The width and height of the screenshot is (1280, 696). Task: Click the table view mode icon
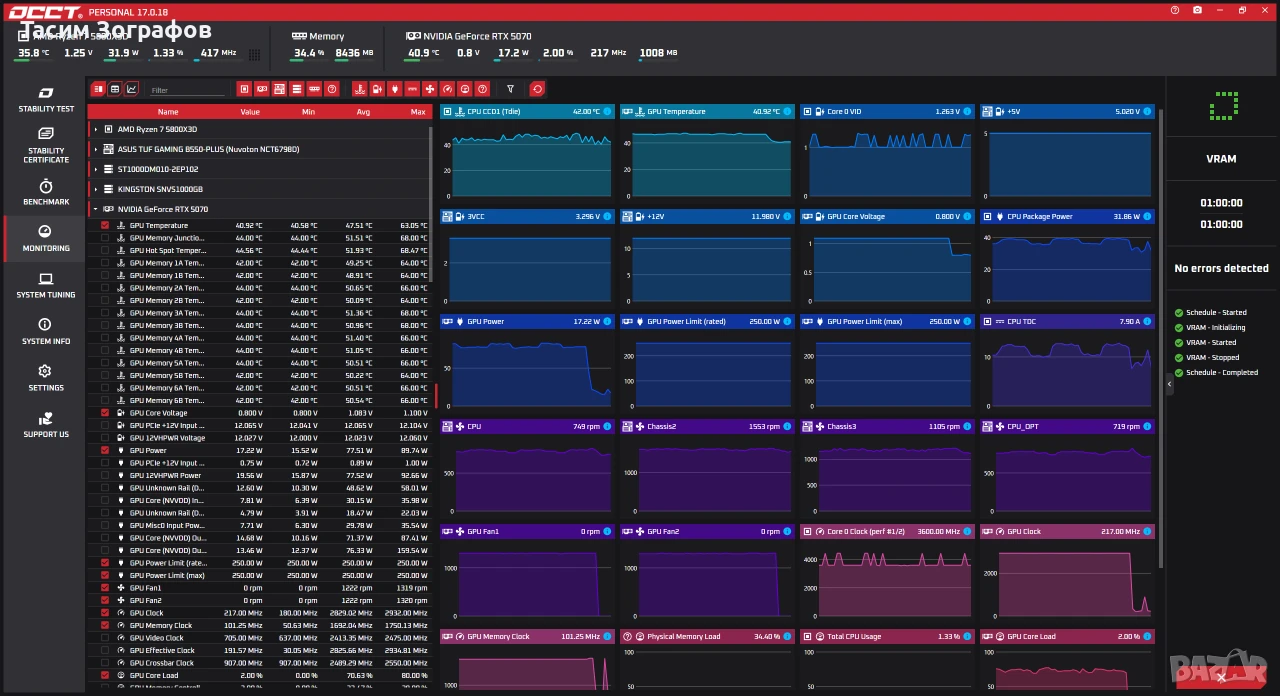[x=115, y=89]
